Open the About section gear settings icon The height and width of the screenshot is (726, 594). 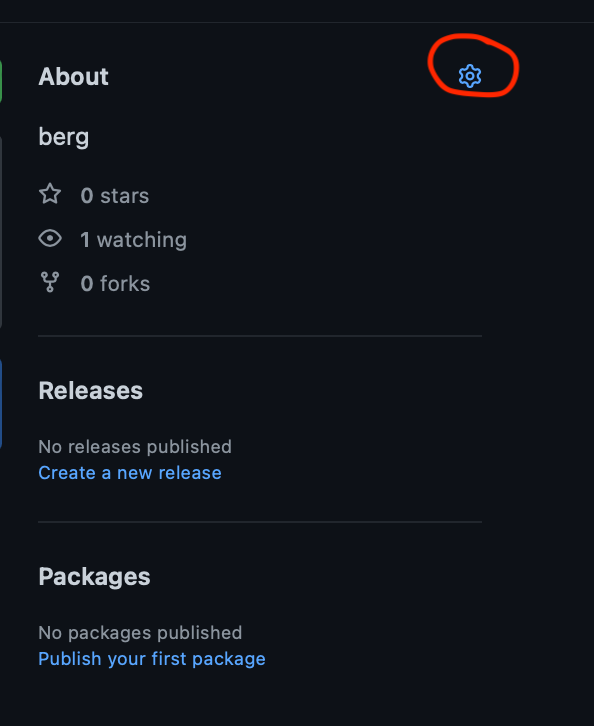[469, 76]
